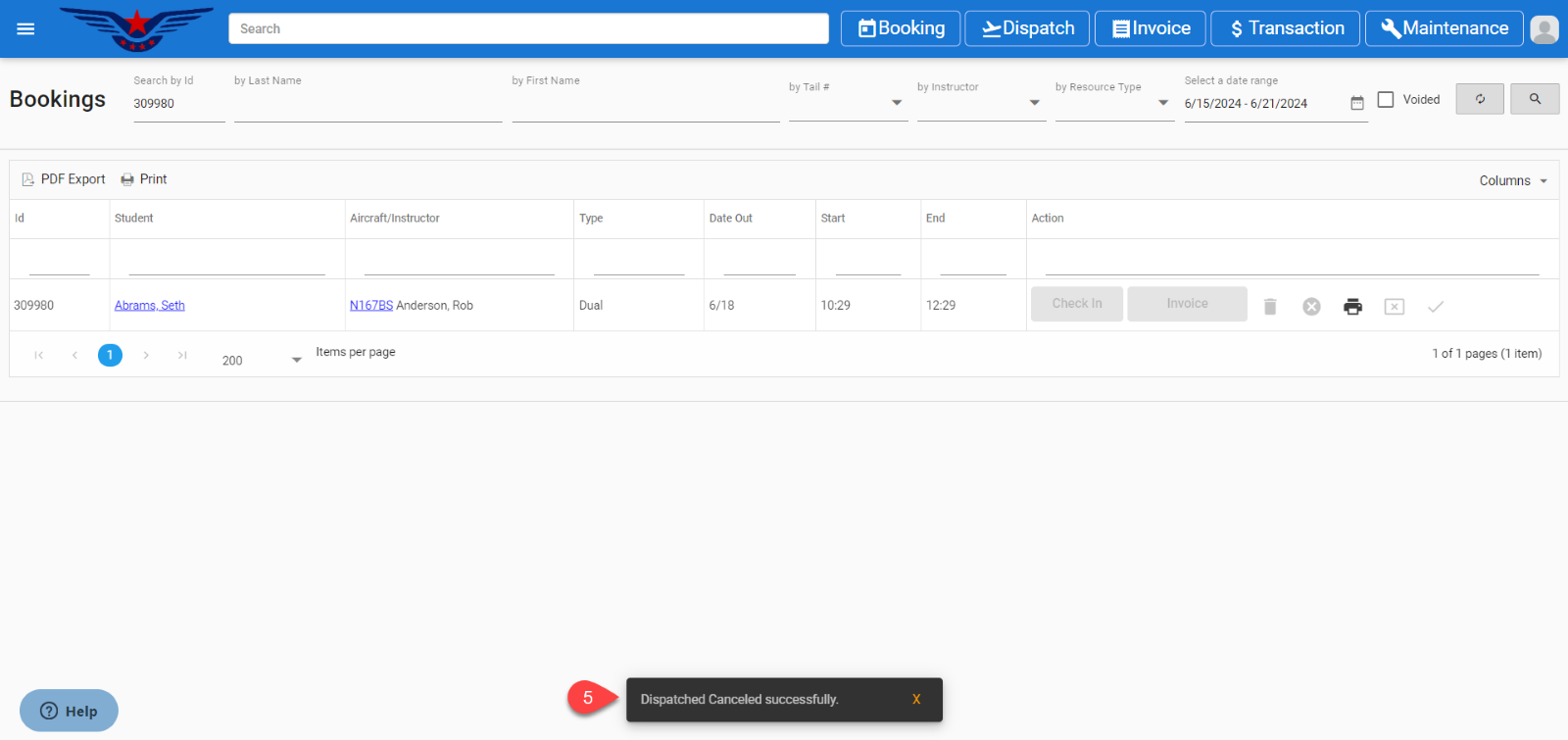The image size is (1568, 740).
Task: Expand the by Instructor dropdown
Action: (1034, 103)
